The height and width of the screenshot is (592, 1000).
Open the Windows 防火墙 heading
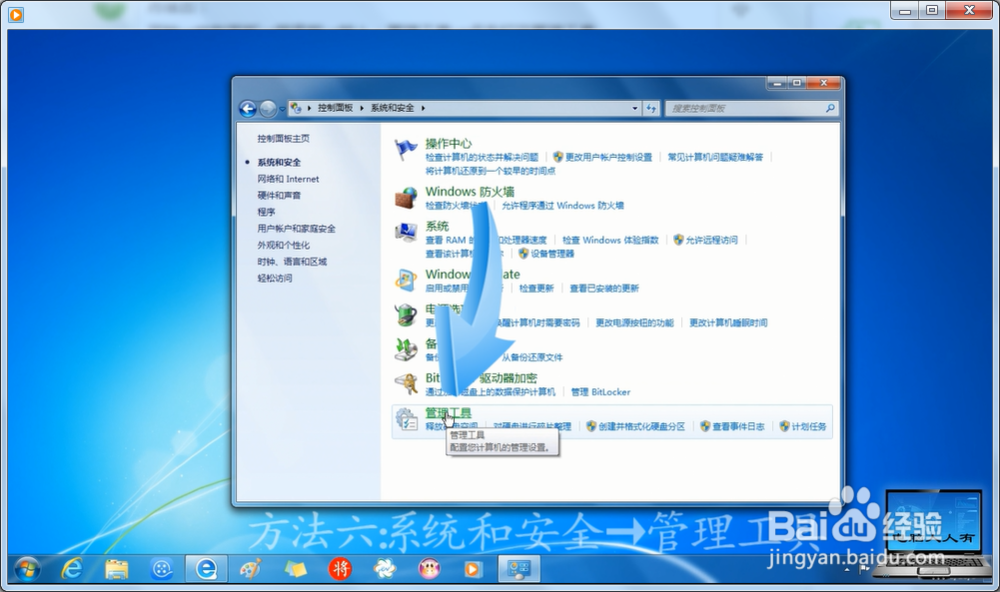(x=469, y=191)
